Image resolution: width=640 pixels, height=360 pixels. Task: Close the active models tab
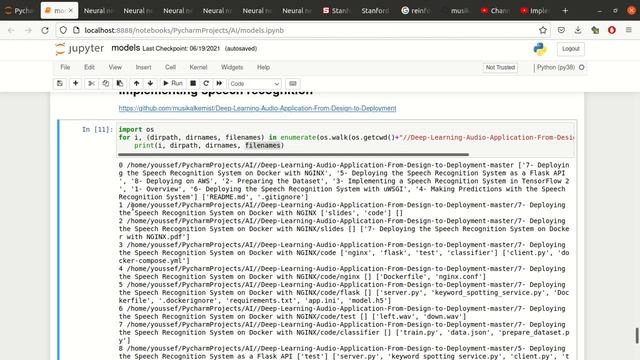pos(71,11)
